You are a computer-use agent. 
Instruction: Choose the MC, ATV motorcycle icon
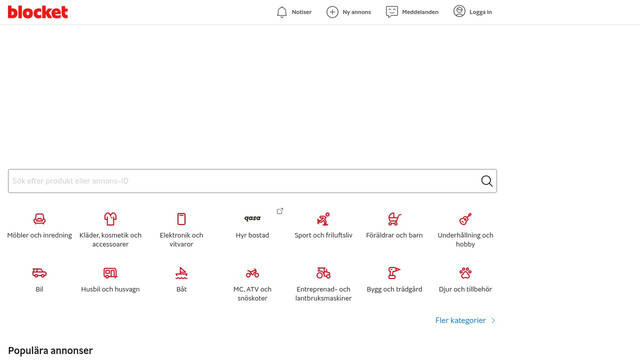pyautogui.click(x=252, y=273)
